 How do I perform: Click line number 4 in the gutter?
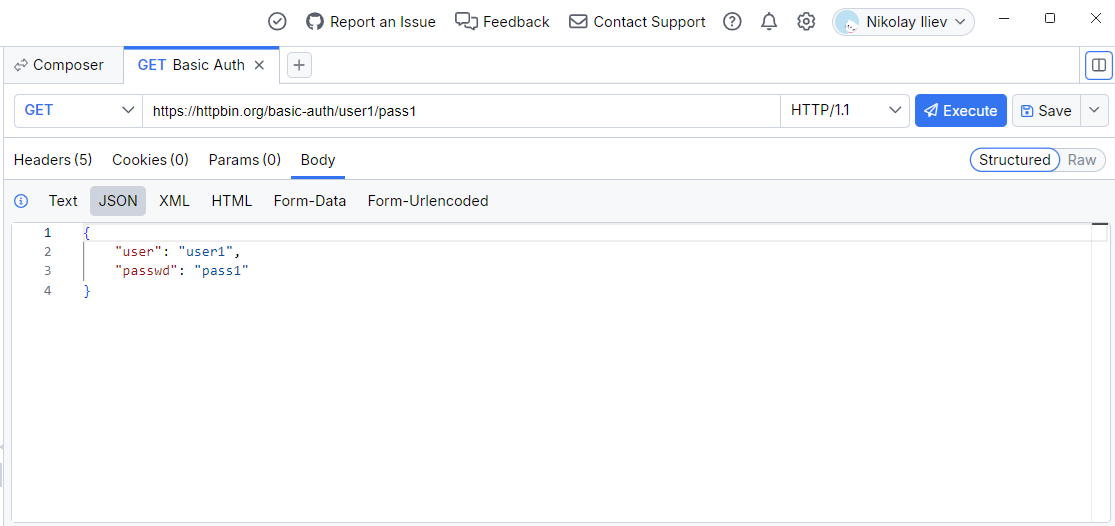48,290
